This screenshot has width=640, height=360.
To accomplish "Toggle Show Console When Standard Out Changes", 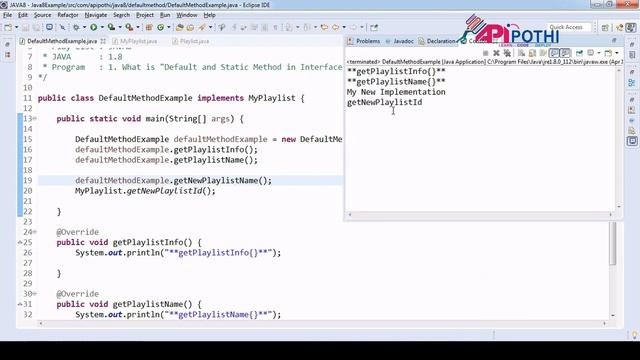I will (x=554, y=53).
